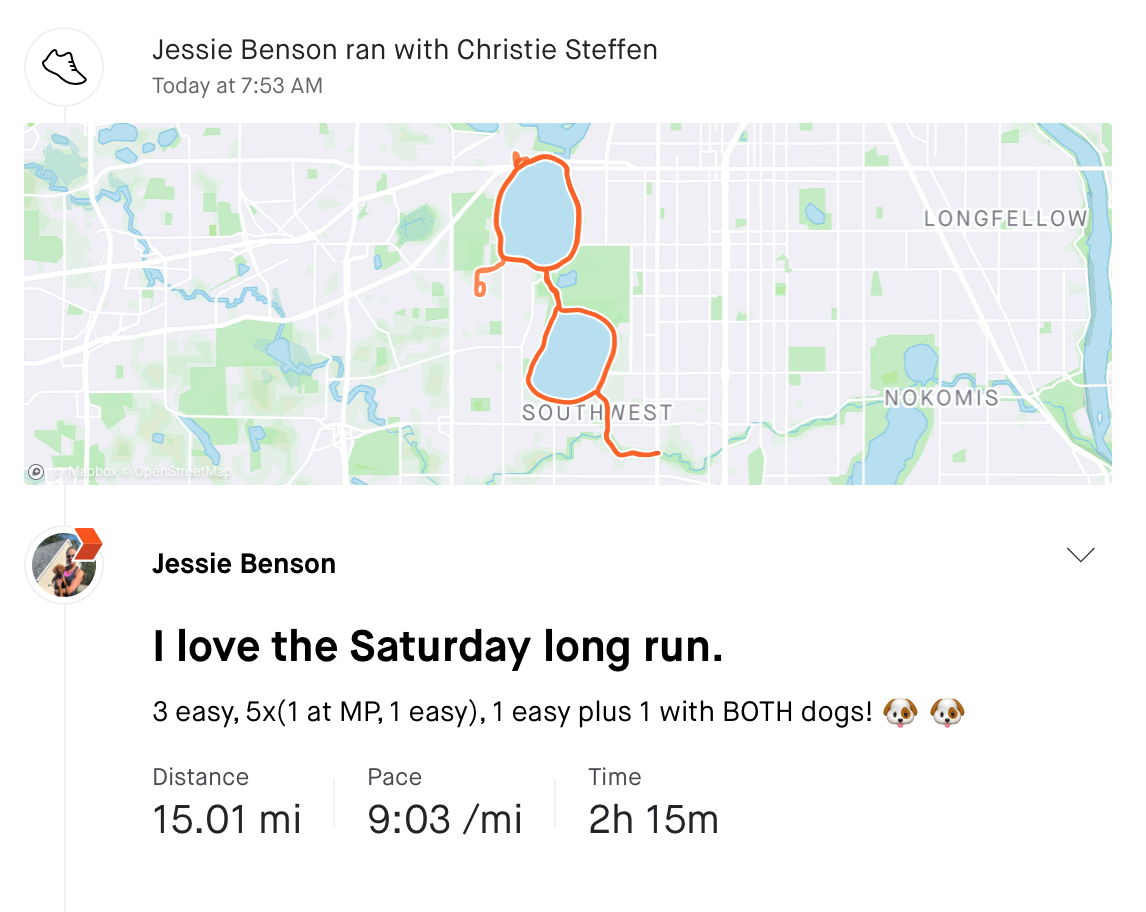
Task: Click the NOKOMIS label on the map
Action: (941, 398)
